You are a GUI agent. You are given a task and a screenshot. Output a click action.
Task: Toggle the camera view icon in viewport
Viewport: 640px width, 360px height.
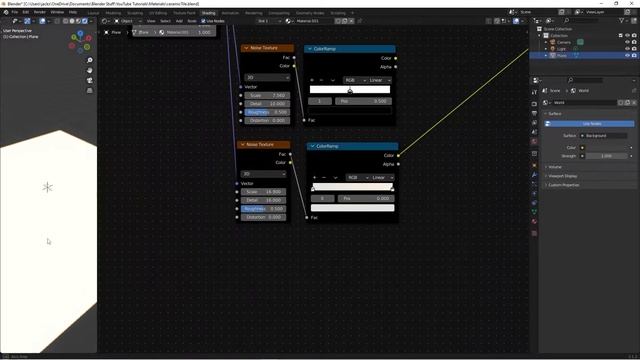(90, 80)
